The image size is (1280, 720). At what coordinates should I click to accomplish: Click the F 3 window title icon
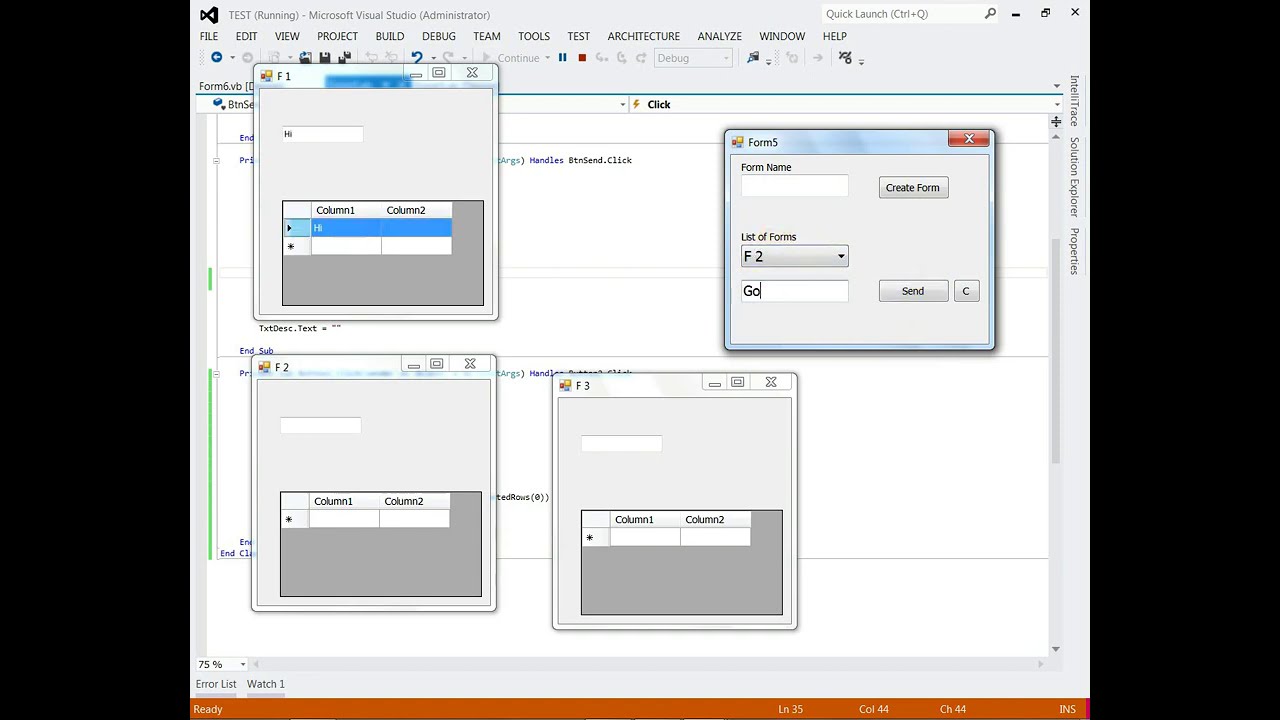pos(566,385)
